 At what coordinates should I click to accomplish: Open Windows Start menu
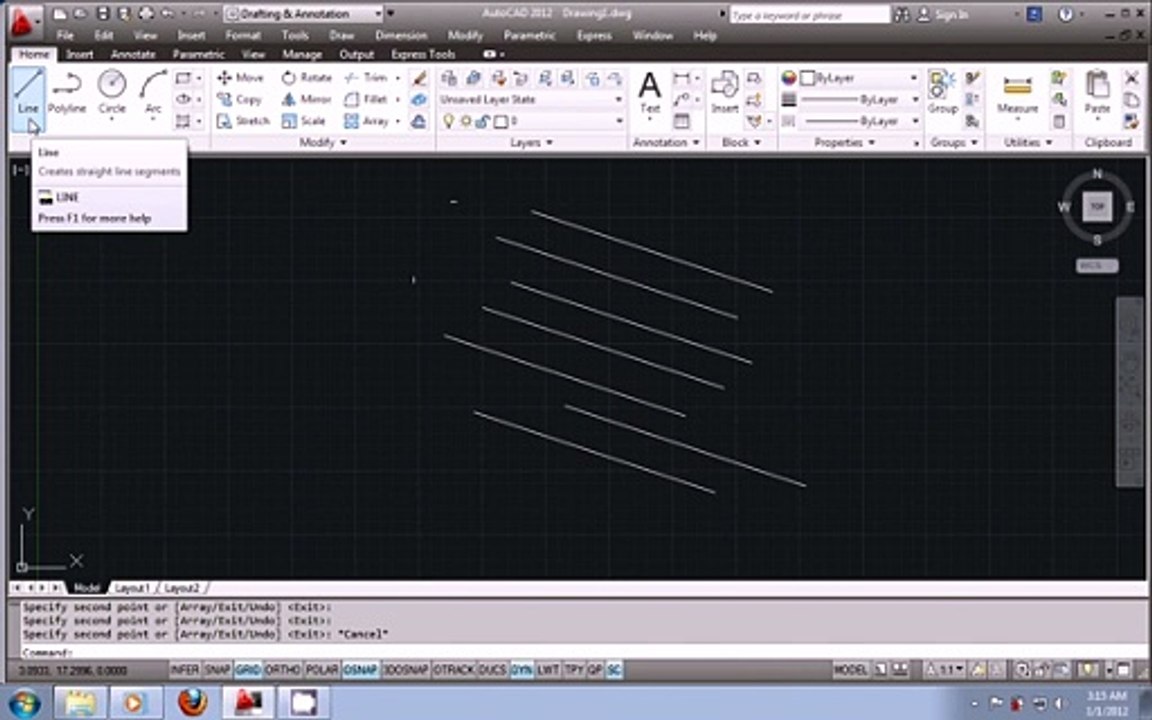(x=24, y=703)
